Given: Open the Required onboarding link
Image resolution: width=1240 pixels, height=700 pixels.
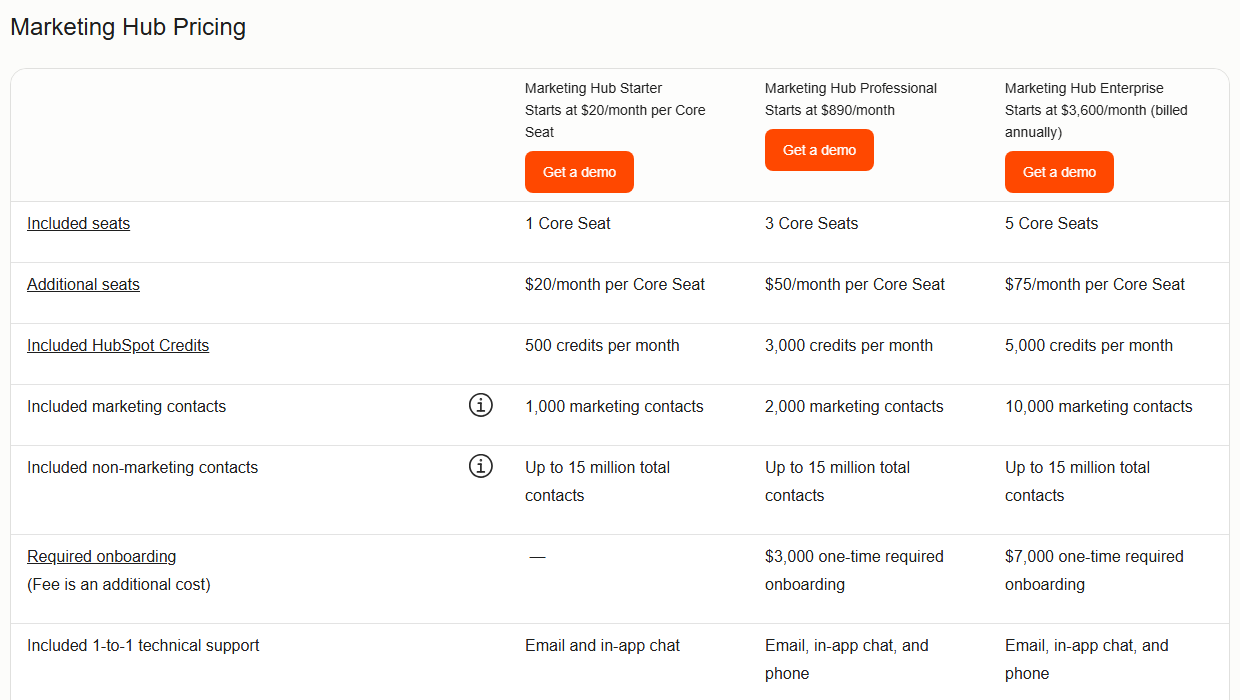Looking at the screenshot, I should 101,557.
